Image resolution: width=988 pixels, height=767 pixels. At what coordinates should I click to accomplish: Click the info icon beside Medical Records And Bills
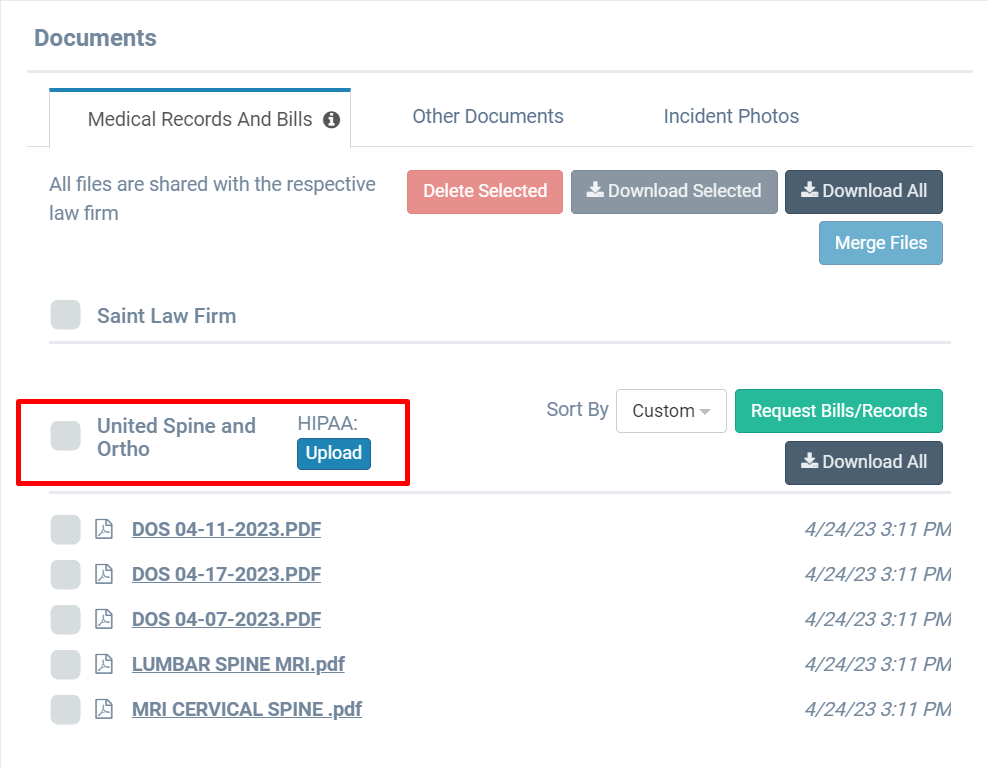point(331,120)
